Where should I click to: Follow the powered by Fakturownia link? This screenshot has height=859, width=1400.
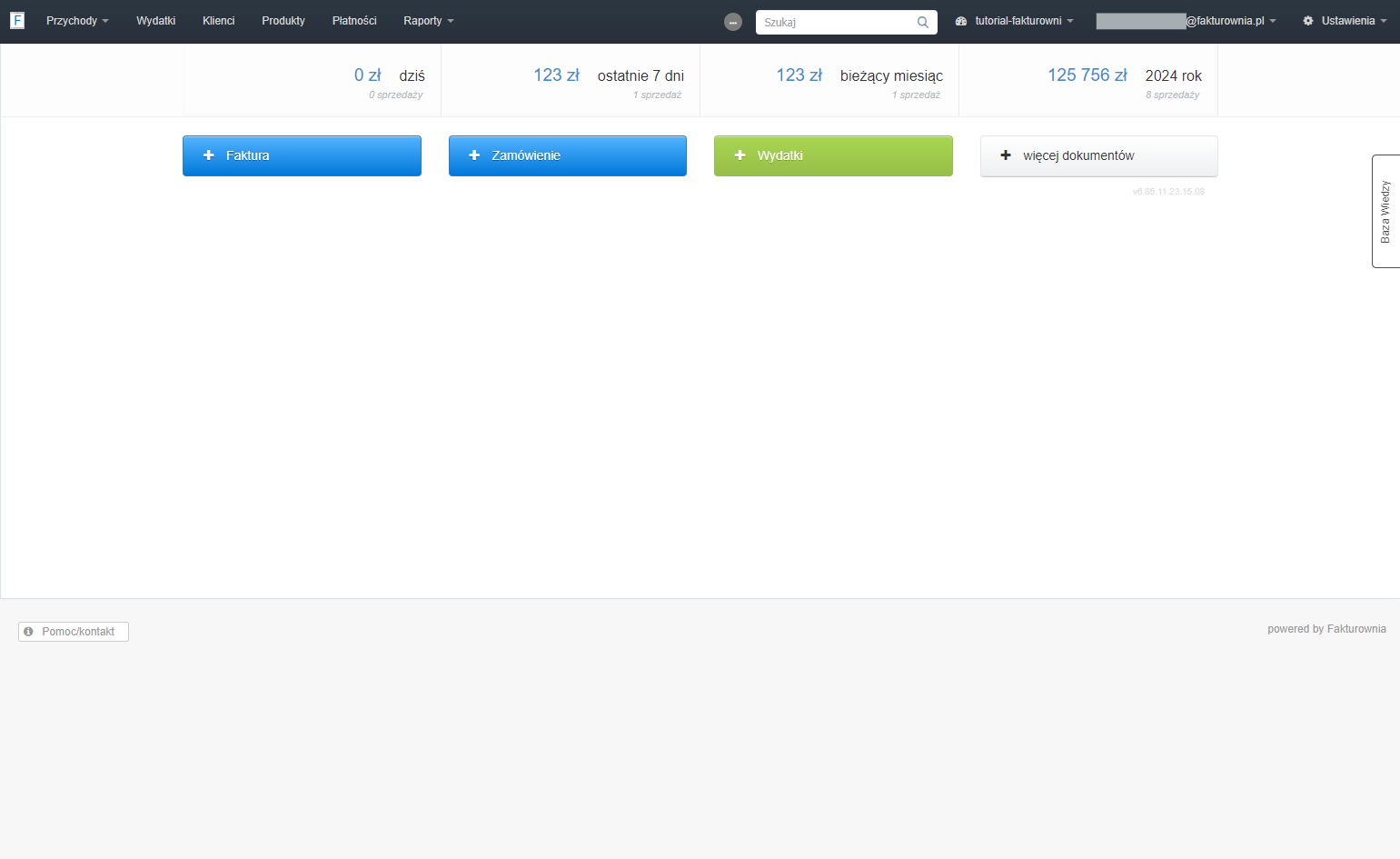click(x=1326, y=629)
